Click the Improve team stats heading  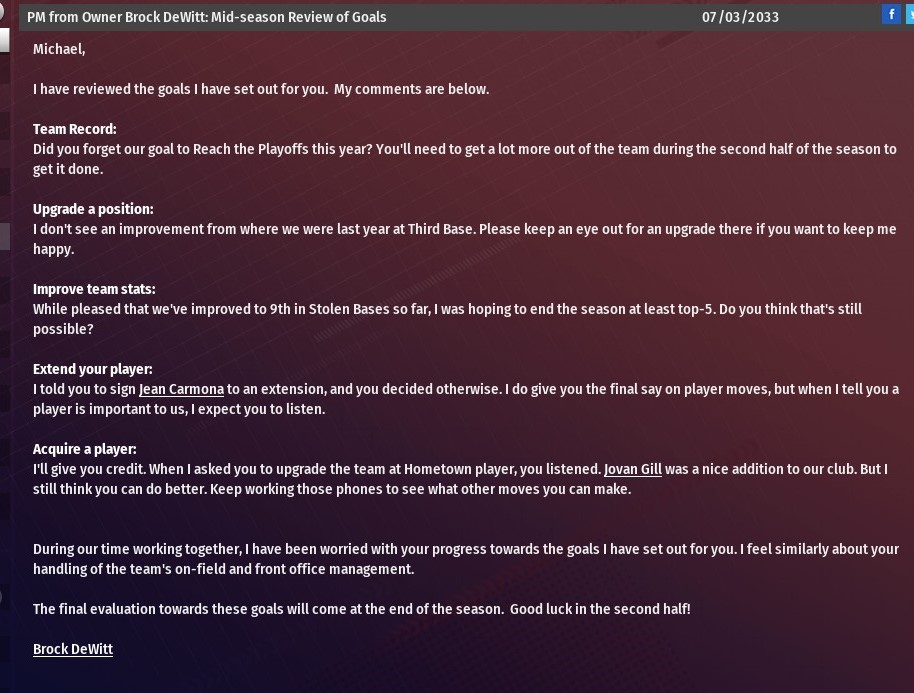coord(94,289)
